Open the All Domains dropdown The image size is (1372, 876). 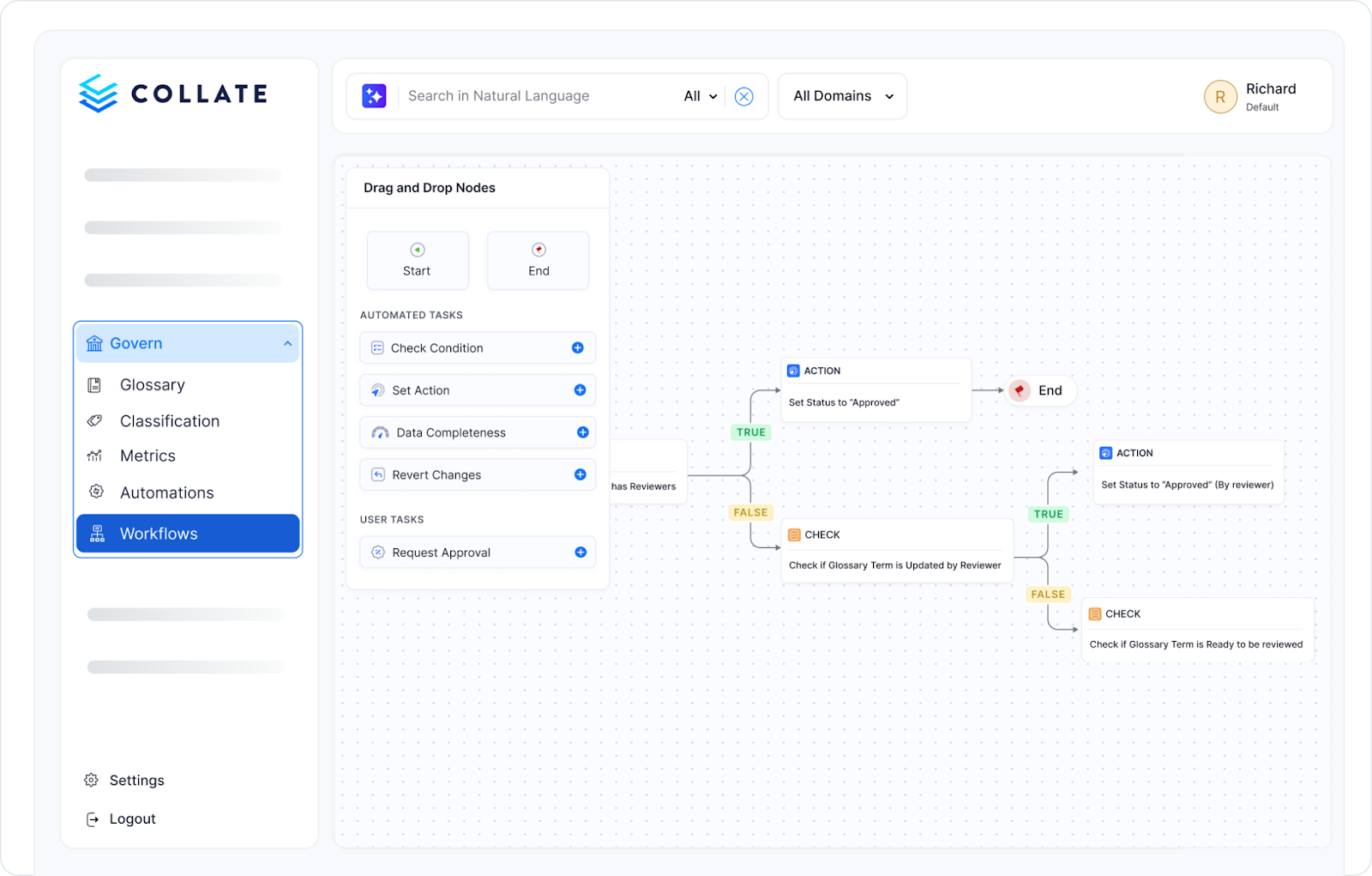pos(843,96)
